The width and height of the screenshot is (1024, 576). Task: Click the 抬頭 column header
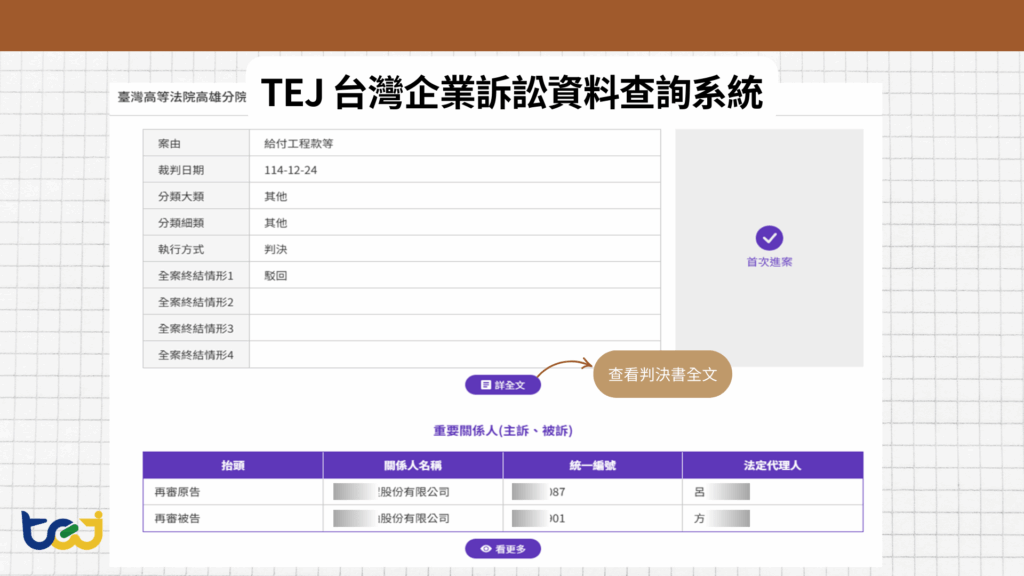pos(232,465)
